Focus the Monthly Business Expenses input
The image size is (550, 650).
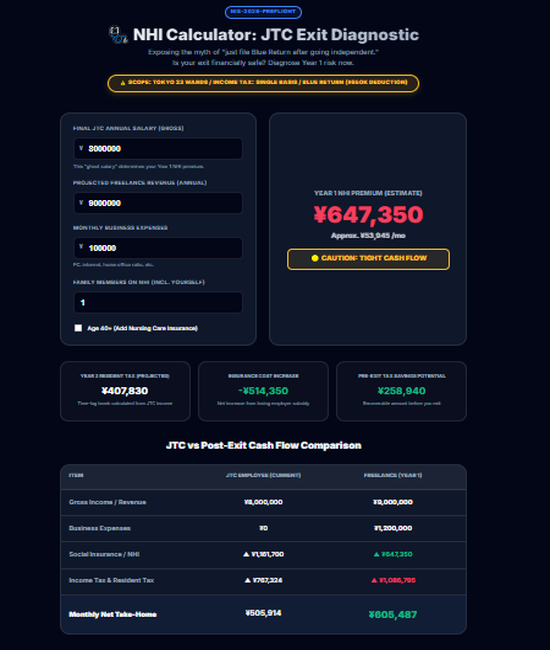158,248
